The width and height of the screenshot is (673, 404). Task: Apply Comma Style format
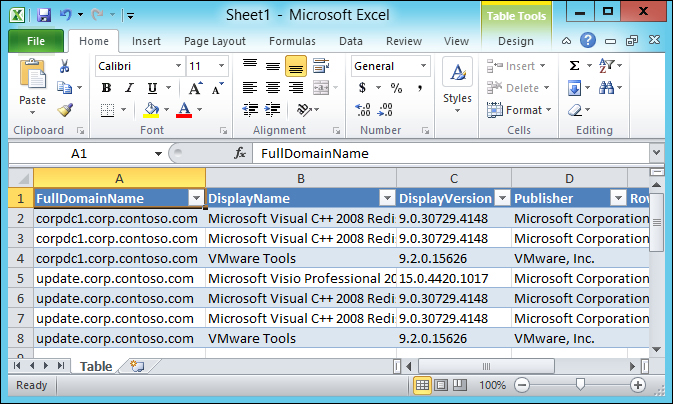[419, 88]
